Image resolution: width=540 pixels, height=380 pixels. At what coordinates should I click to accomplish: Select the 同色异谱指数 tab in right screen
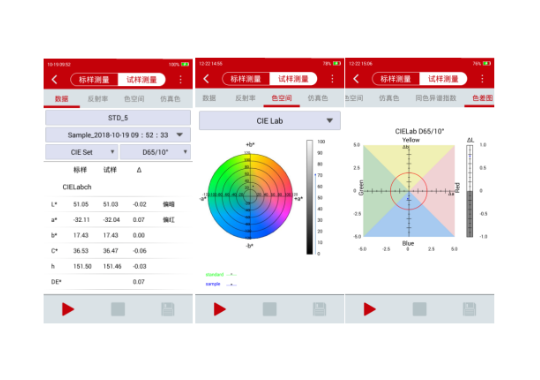click(436, 98)
